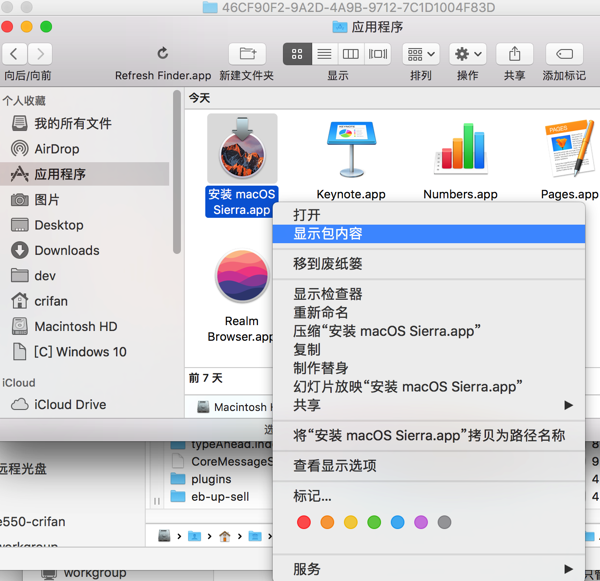Click Macintosh HD in the path bar
Viewport: 600px width, 581px height.
(x=235, y=407)
